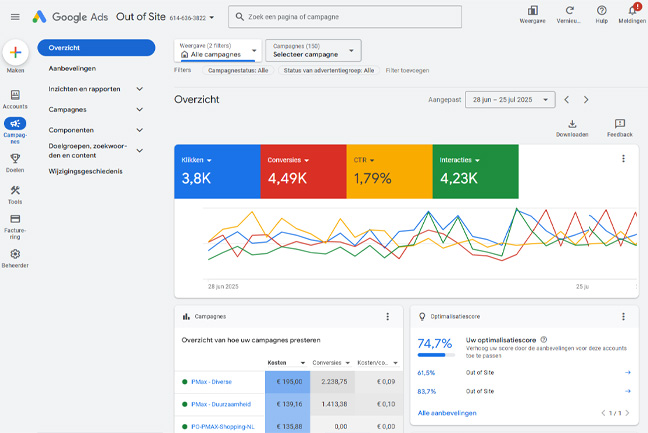Open PMax - Diverse campaign link
The width and height of the screenshot is (648, 433).
(x=212, y=382)
